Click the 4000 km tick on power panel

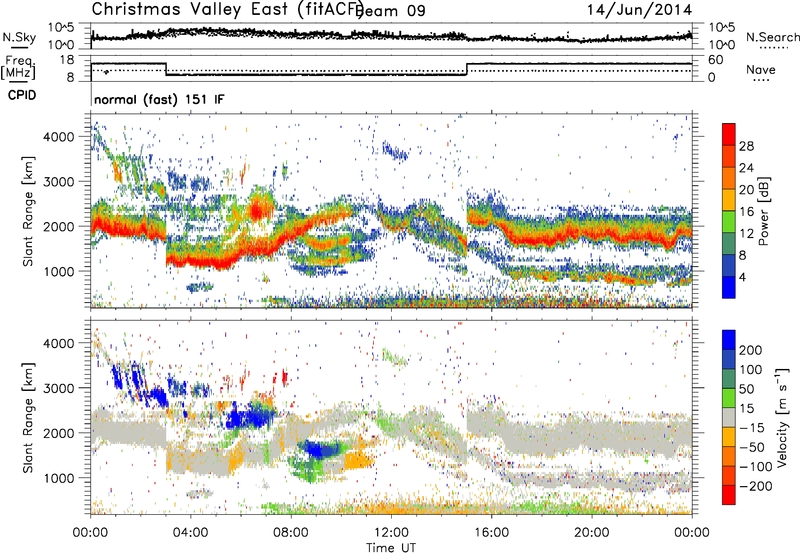pyautogui.click(x=59, y=137)
